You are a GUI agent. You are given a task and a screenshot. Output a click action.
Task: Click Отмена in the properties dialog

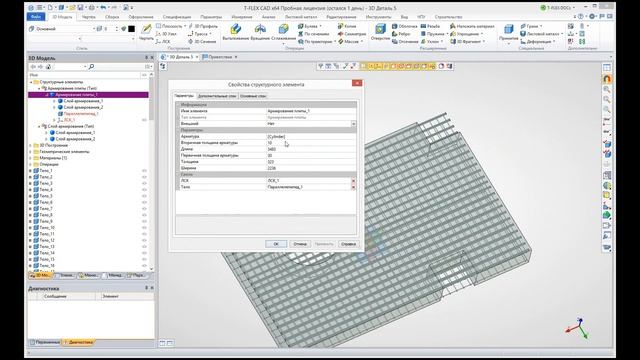pyautogui.click(x=300, y=244)
